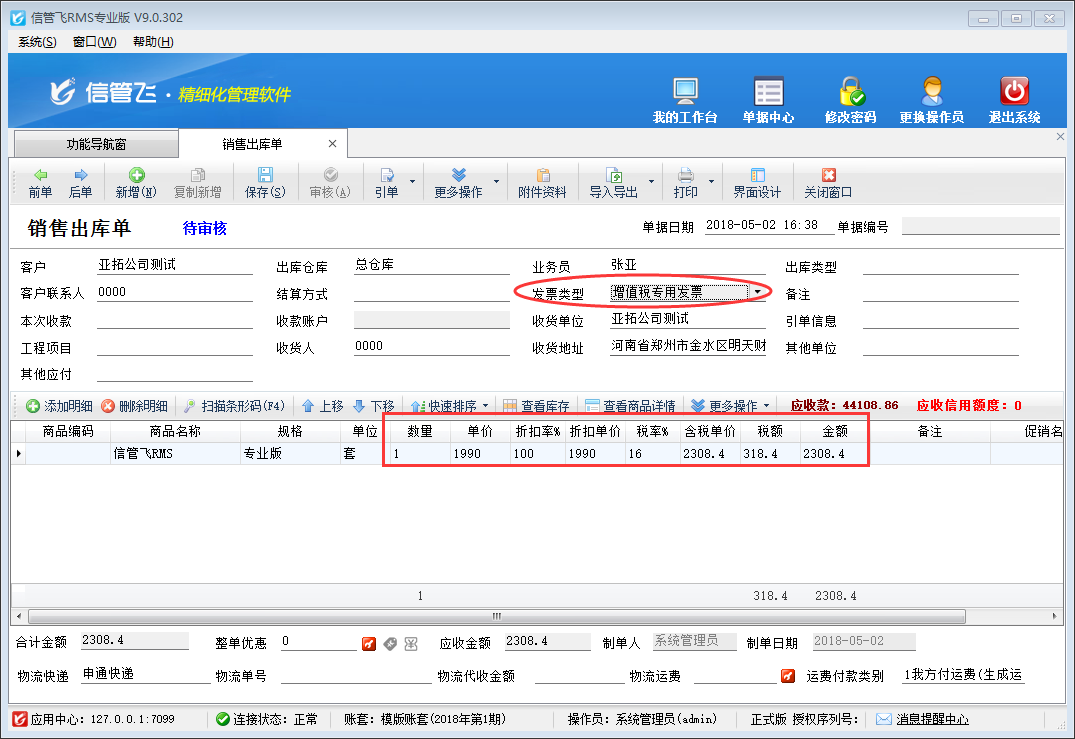
Task: Go to previous document with 前单
Action: coord(40,182)
